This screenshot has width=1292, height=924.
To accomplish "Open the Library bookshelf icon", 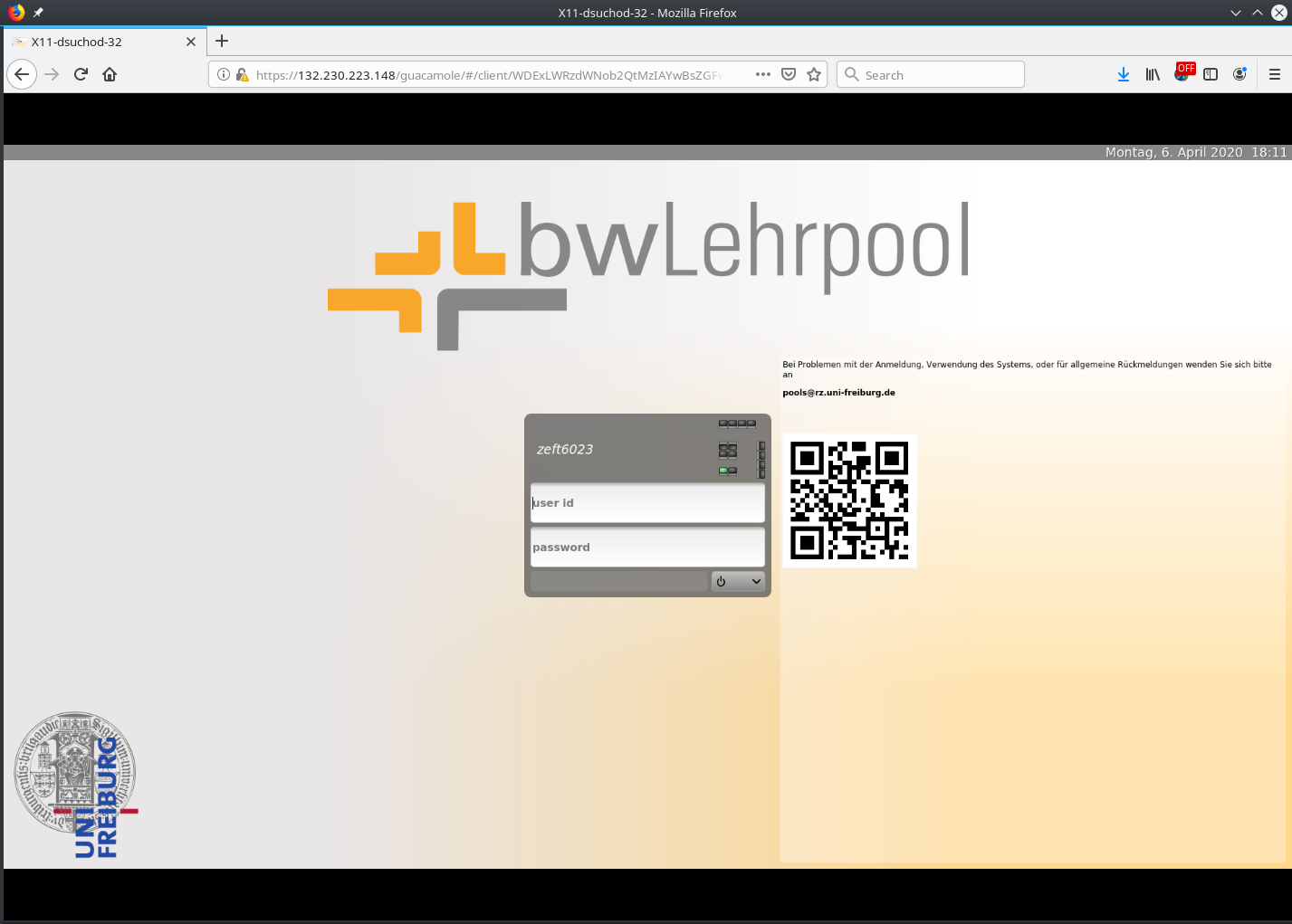I will click(1153, 74).
